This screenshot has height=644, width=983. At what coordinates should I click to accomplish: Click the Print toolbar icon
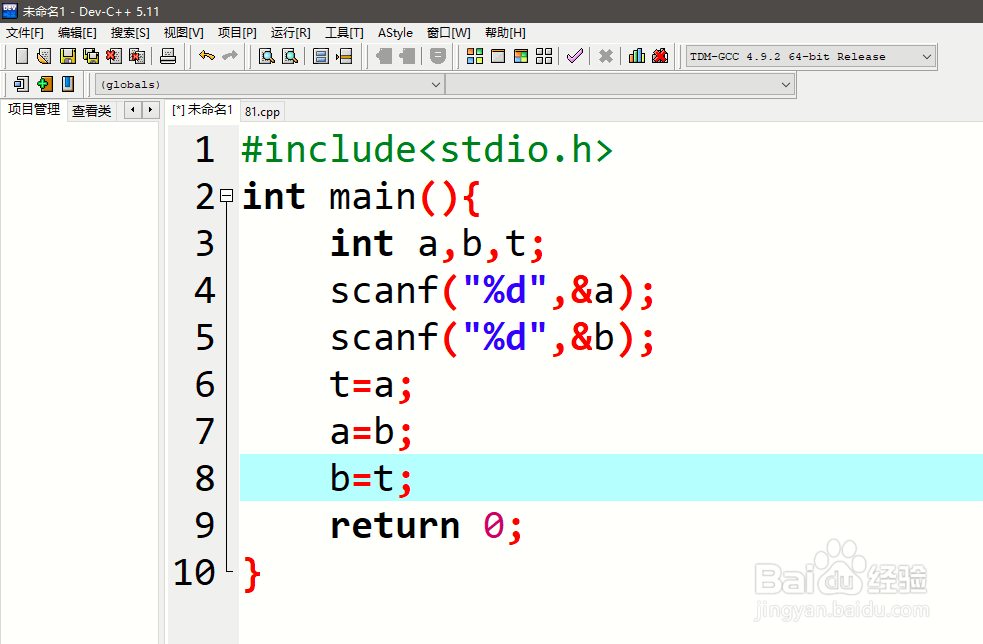coord(168,56)
